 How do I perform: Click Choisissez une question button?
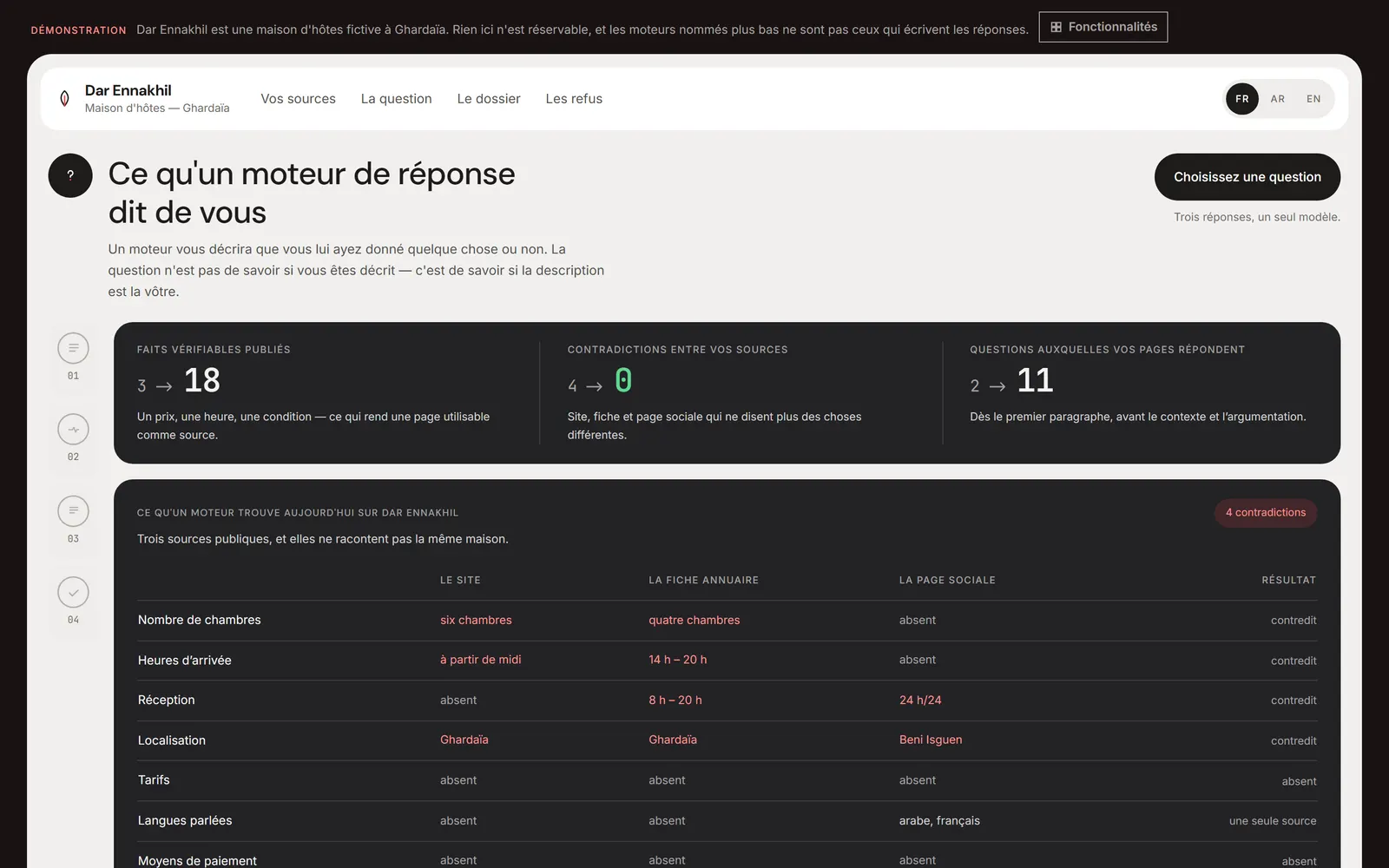tap(1247, 177)
